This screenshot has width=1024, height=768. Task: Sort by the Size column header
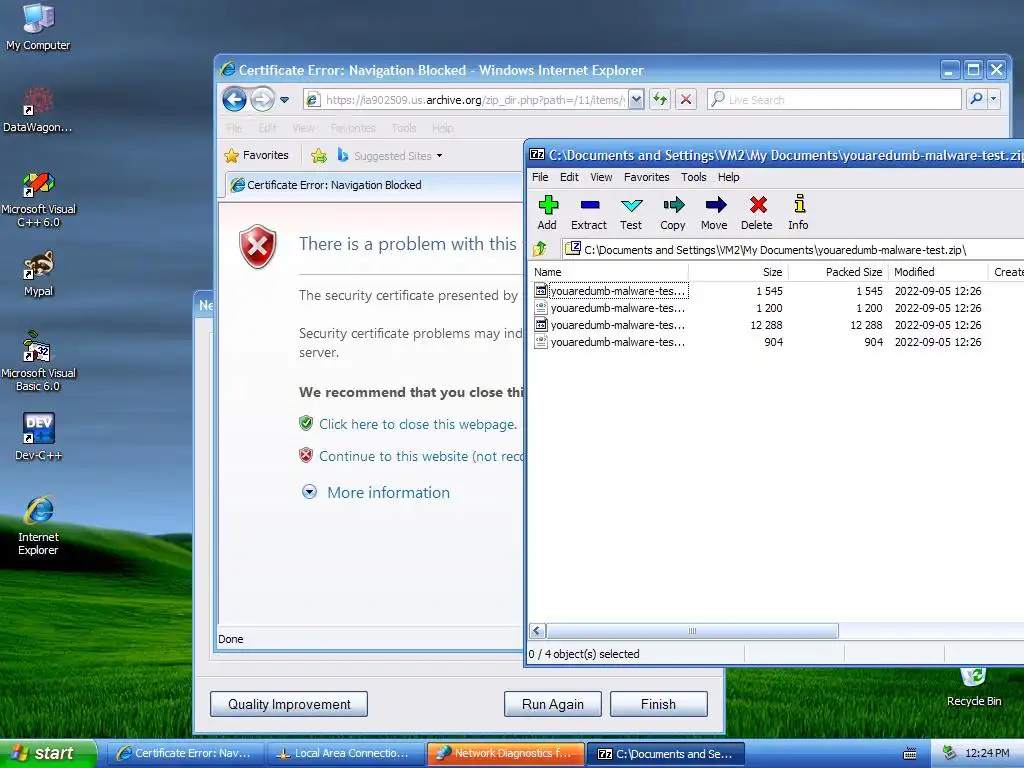coord(738,272)
